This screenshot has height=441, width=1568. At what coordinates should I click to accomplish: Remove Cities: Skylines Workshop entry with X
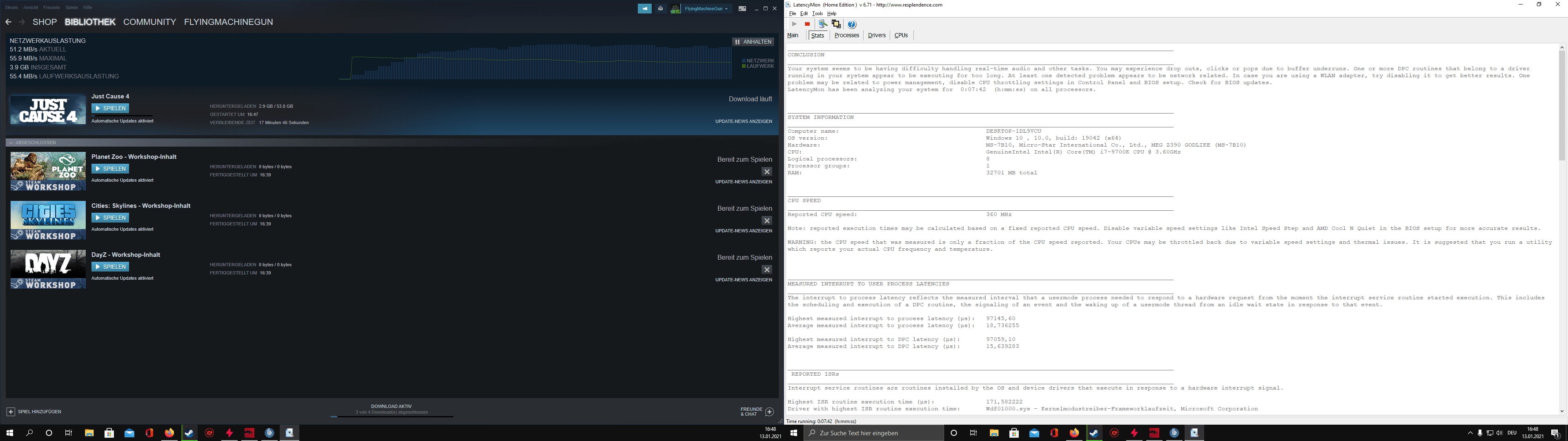pos(767,220)
